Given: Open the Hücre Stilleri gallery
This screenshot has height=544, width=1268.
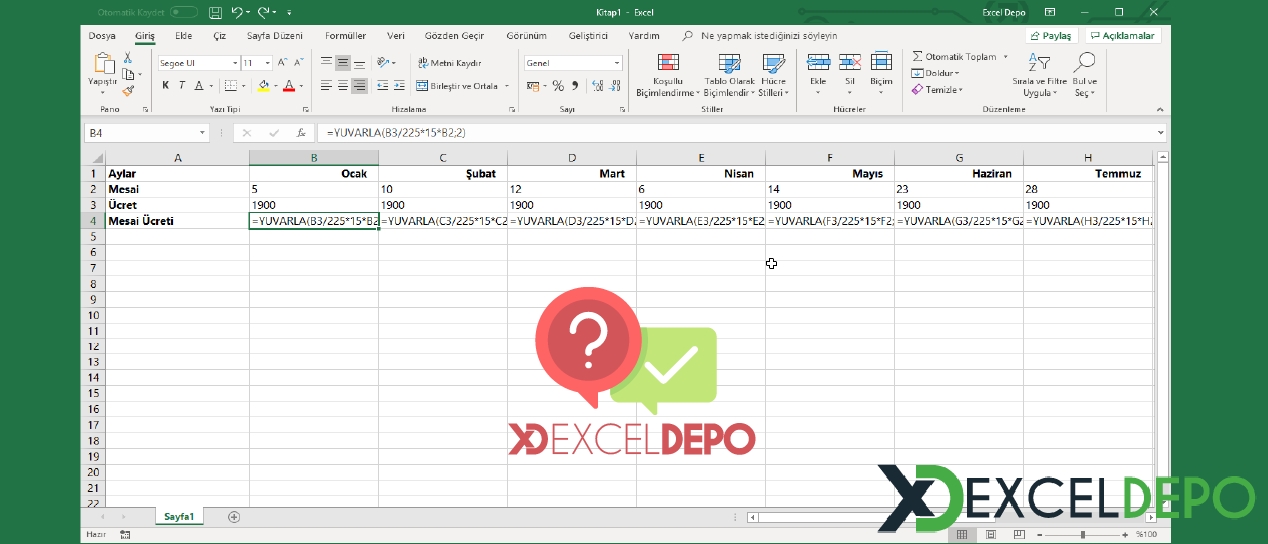Looking at the screenshot, I should tap(773, 75).
